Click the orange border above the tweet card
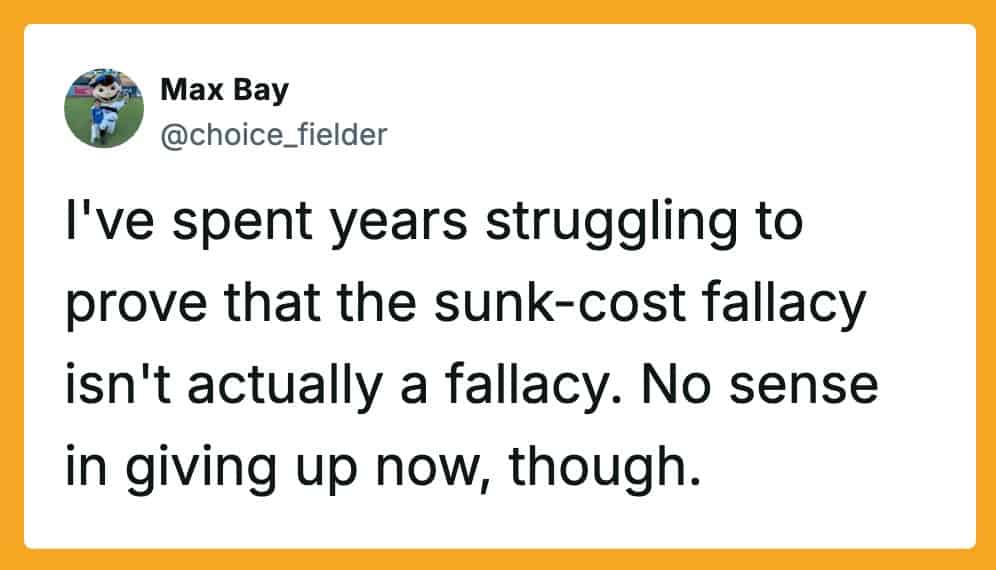996x570 pixels. click(x=498, y=11)
